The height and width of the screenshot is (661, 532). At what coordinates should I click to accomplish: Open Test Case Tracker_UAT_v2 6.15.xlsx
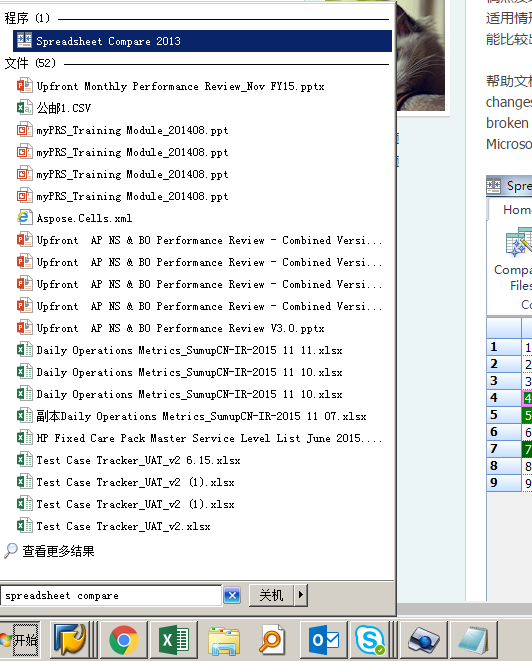[x=138, y=460]
